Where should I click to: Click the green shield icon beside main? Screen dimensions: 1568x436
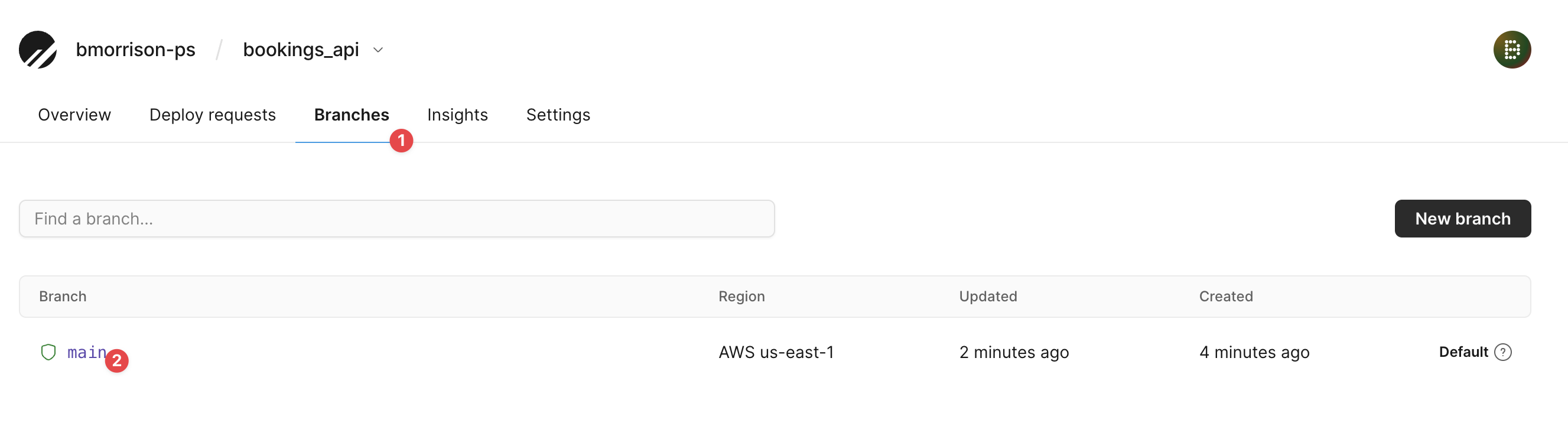(48, 352)
